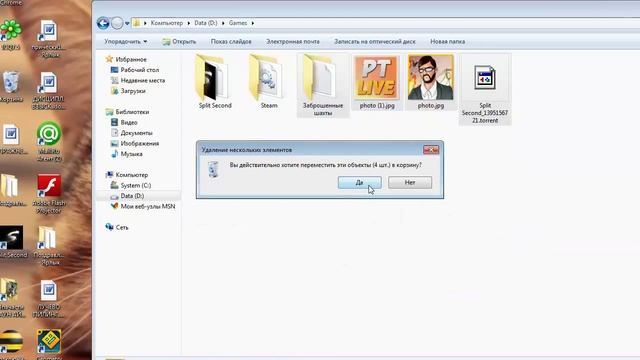Select Компьютер in the address breadcrumb
Screen dimensions: 640x360
(167, 23)
